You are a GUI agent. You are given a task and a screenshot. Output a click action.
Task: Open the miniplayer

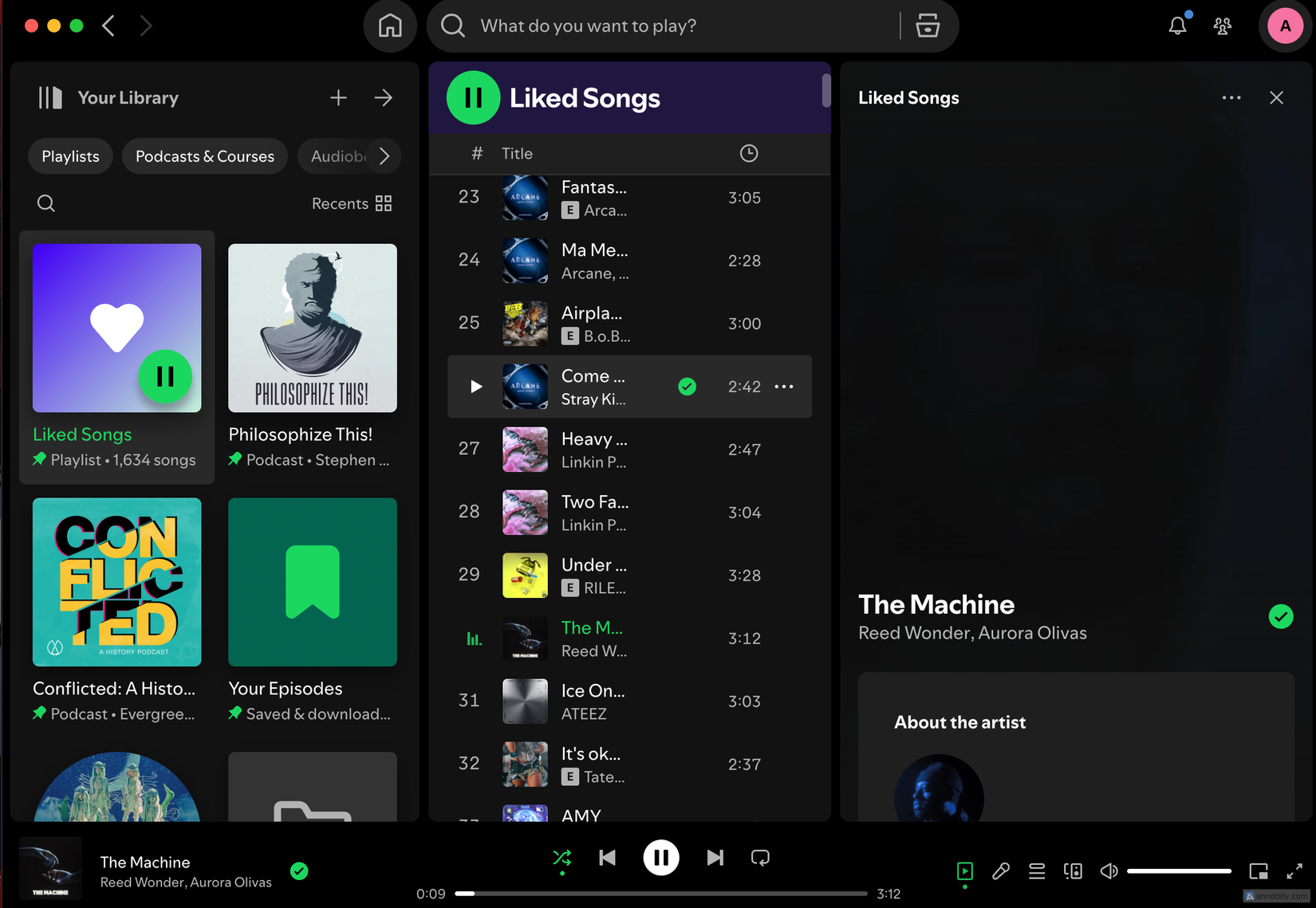[1259, 871]
